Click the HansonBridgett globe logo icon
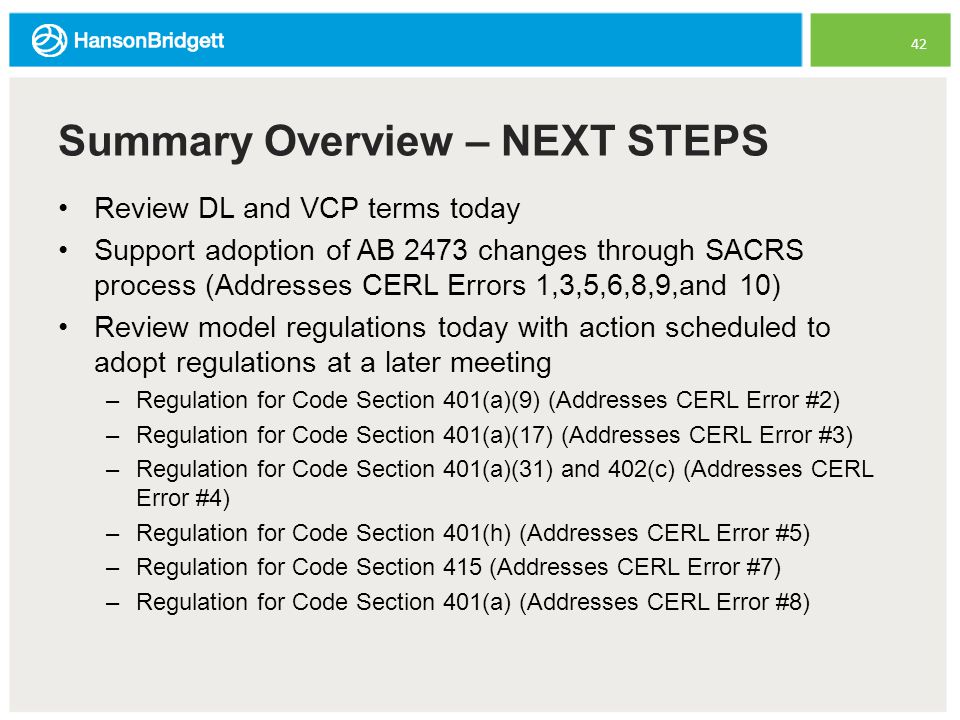This screenshot has width=960, height=720. [x=49, y=40]
